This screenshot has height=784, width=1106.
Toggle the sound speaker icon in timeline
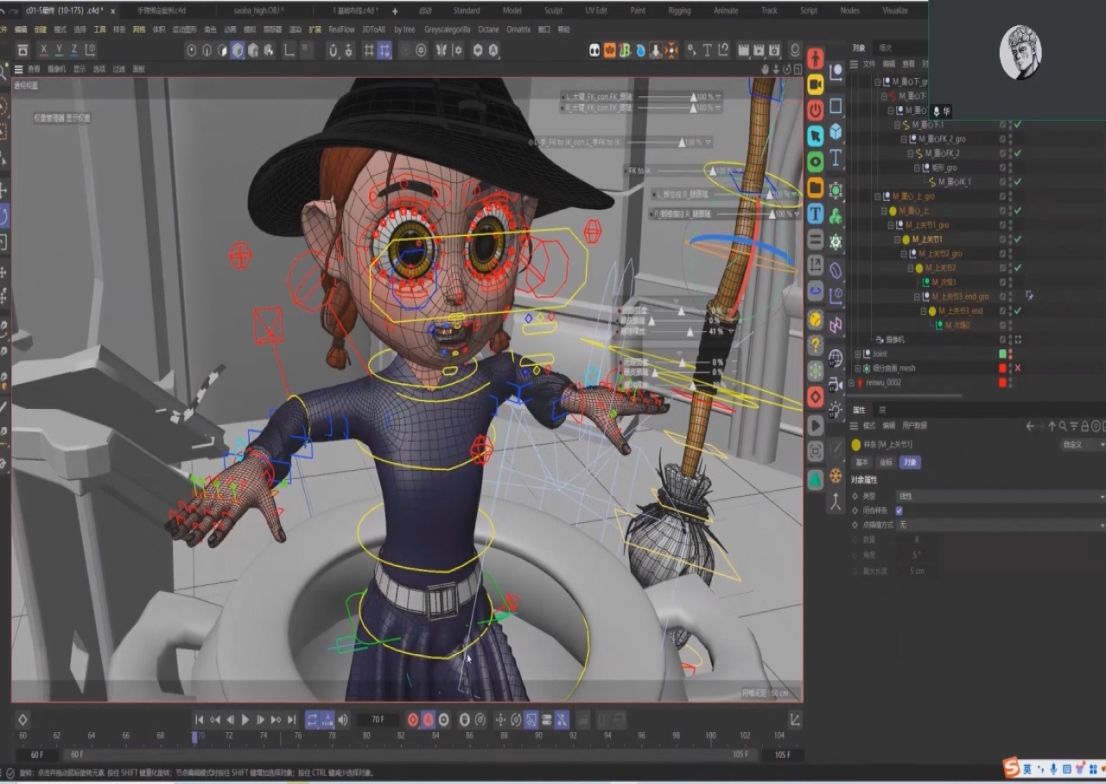point(343,720)
